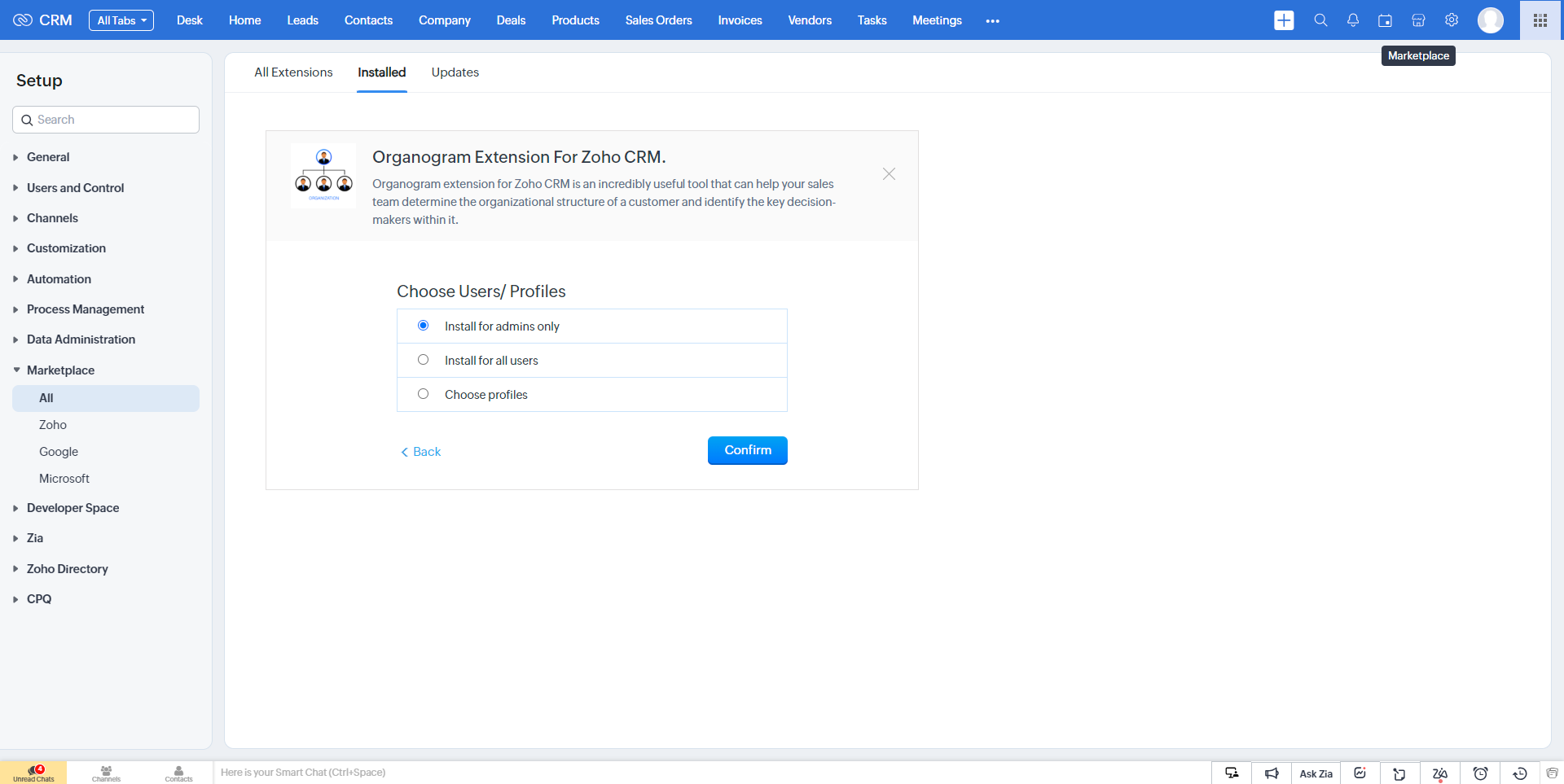Click the CRM logo icon
The width and height of the screenshot is (1564, 784).
23,20
